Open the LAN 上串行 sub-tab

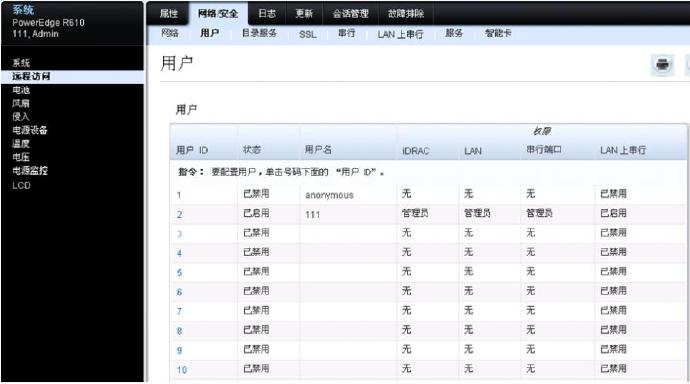point(400,34)
